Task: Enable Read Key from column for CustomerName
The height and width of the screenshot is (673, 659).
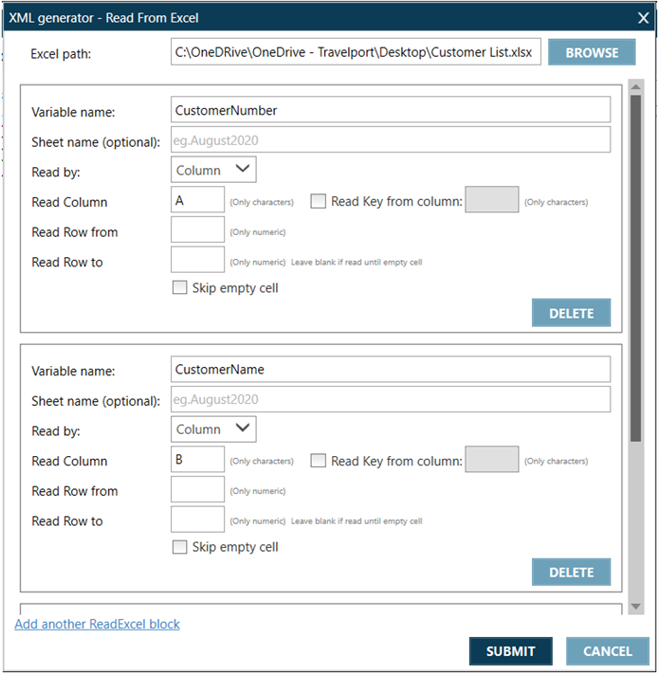Action: 318,460
